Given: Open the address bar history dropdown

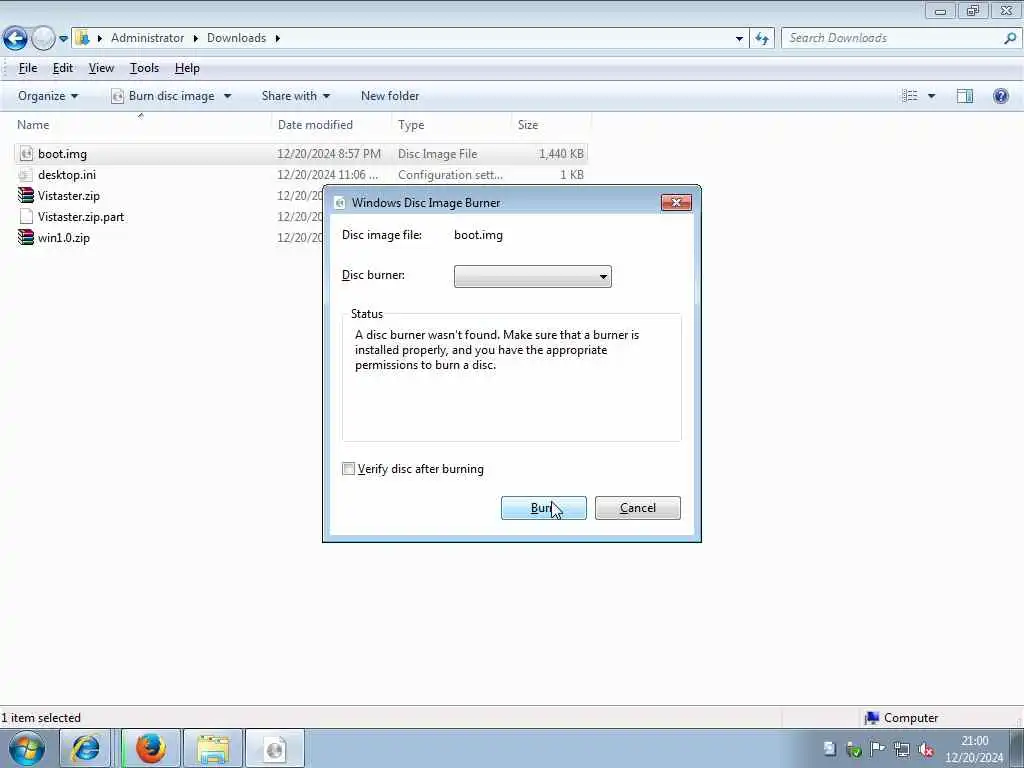Looking at the screenshot, I should click(x=739, y=39).
